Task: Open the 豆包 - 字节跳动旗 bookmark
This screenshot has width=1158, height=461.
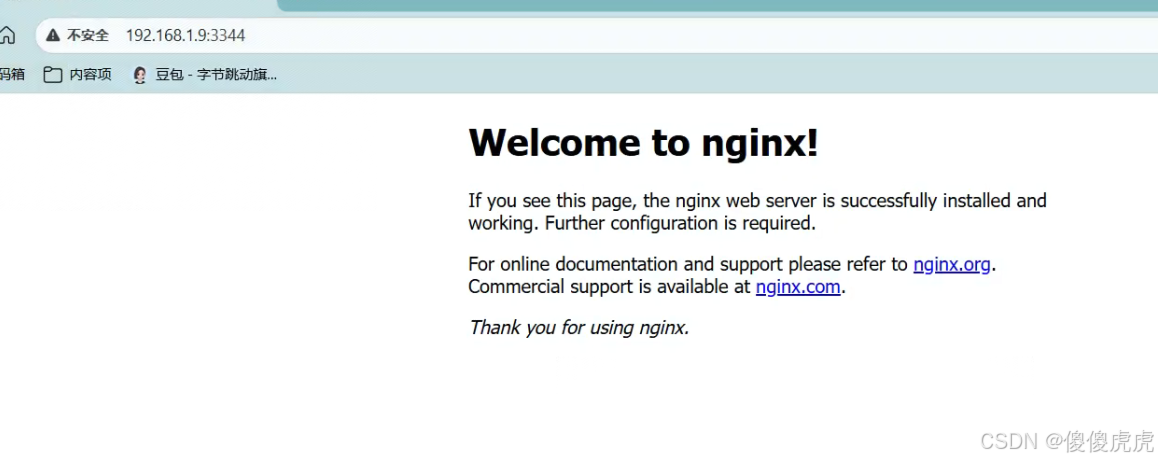Action: [205, 75]
